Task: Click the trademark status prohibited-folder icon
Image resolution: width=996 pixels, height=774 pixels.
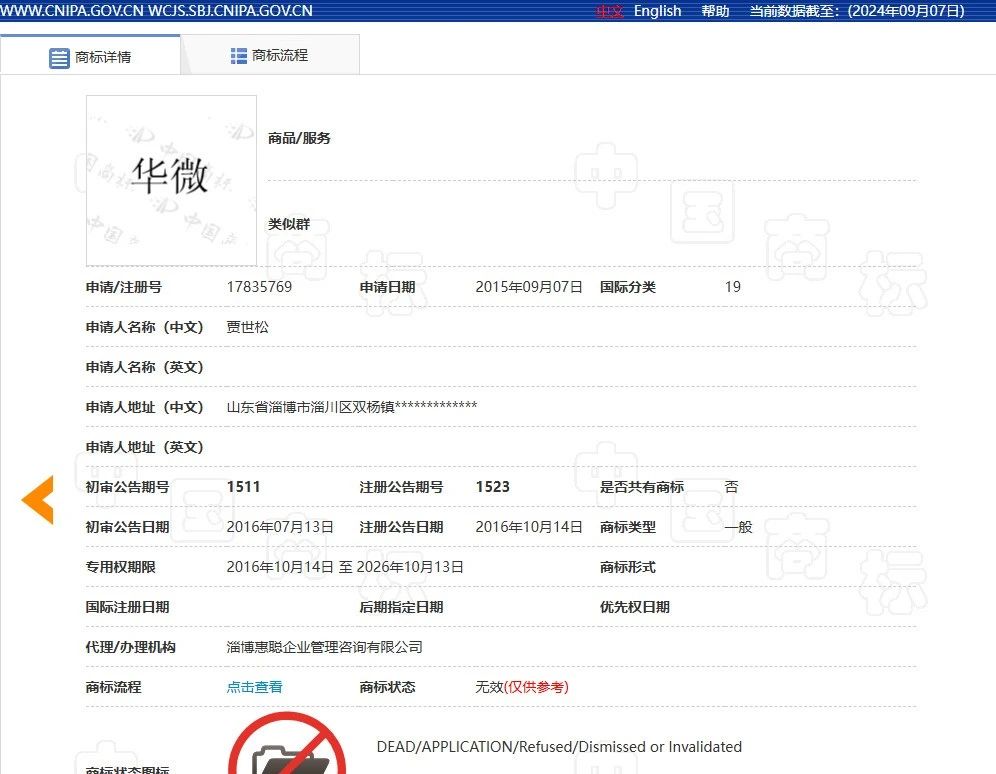Action: [287, 743]
